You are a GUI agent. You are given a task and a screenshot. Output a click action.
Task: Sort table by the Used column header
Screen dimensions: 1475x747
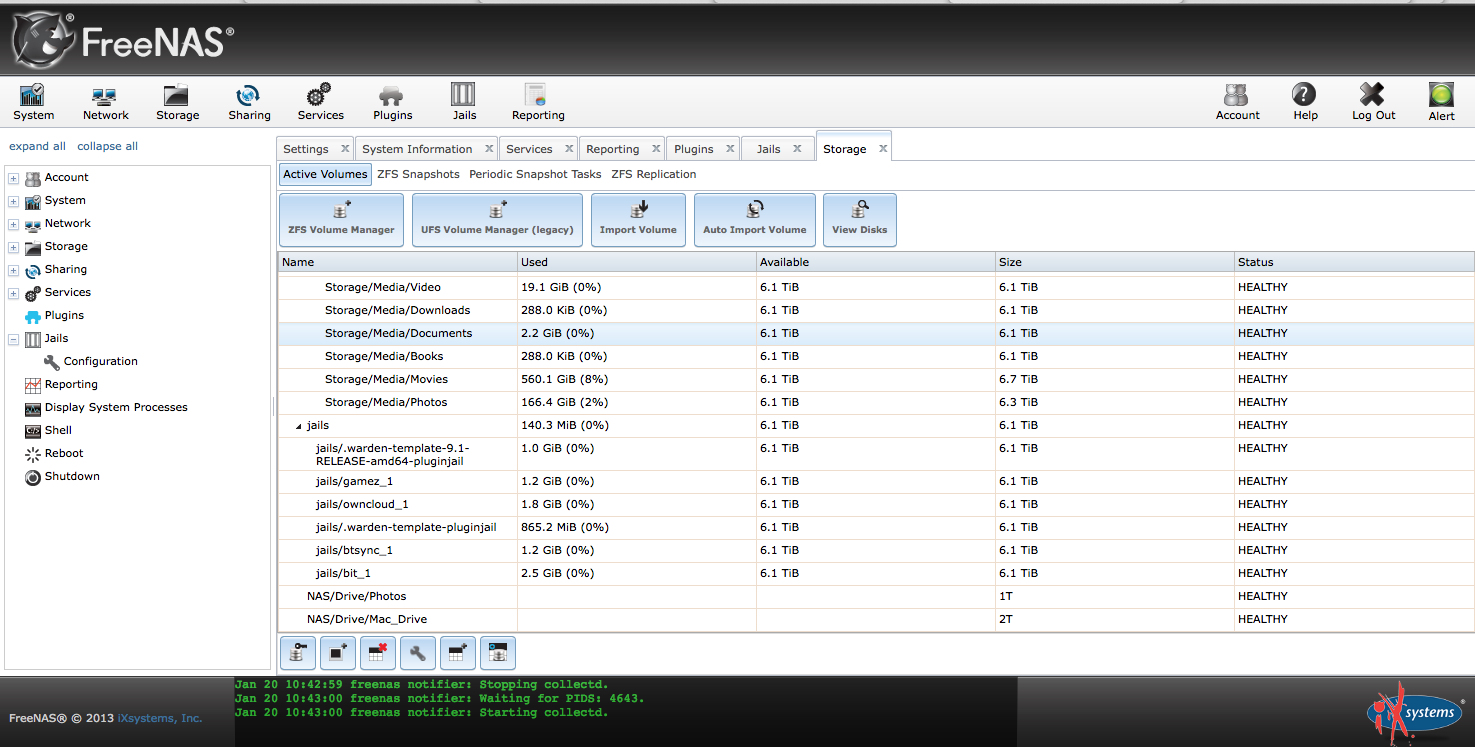[x=636, y=262]
